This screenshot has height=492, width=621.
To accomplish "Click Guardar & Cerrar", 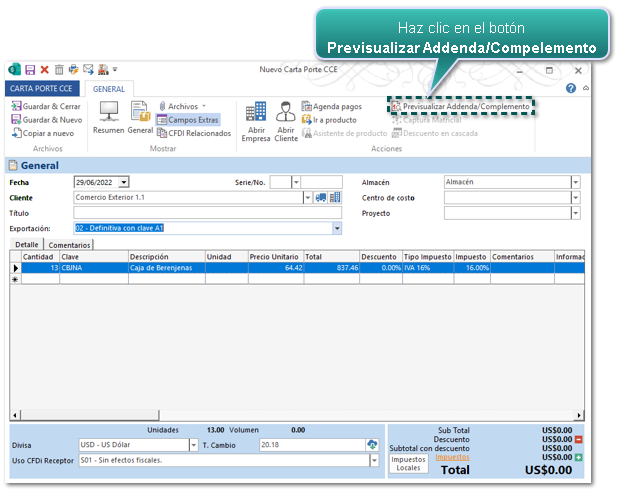I will 46,106.
